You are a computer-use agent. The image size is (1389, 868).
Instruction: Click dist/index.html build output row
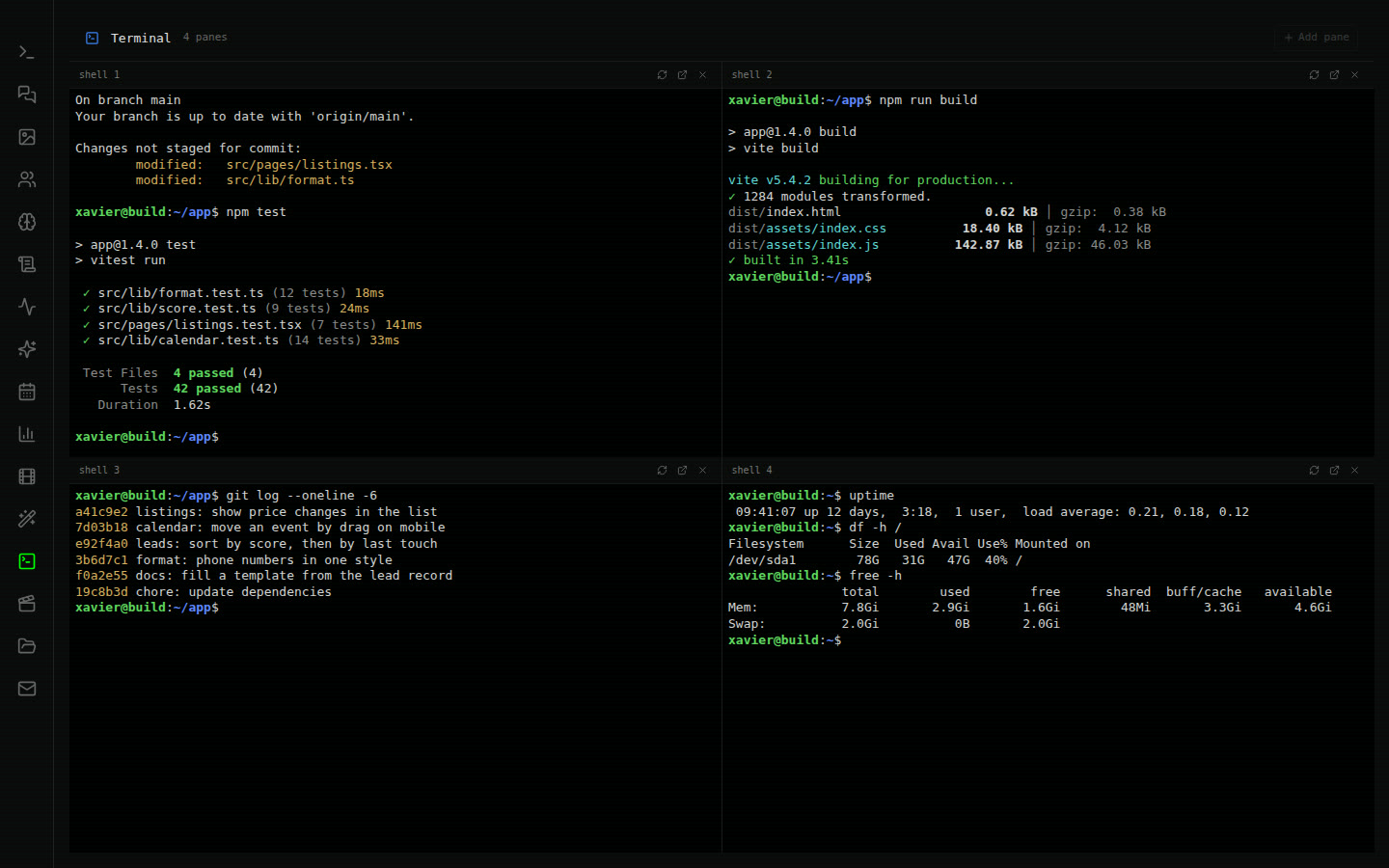[947, 212]
